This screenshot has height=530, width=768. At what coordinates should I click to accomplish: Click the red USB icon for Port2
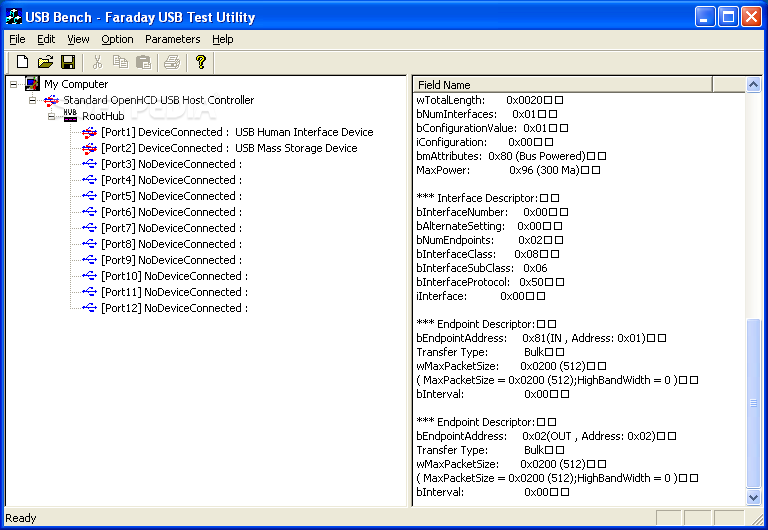90,148
